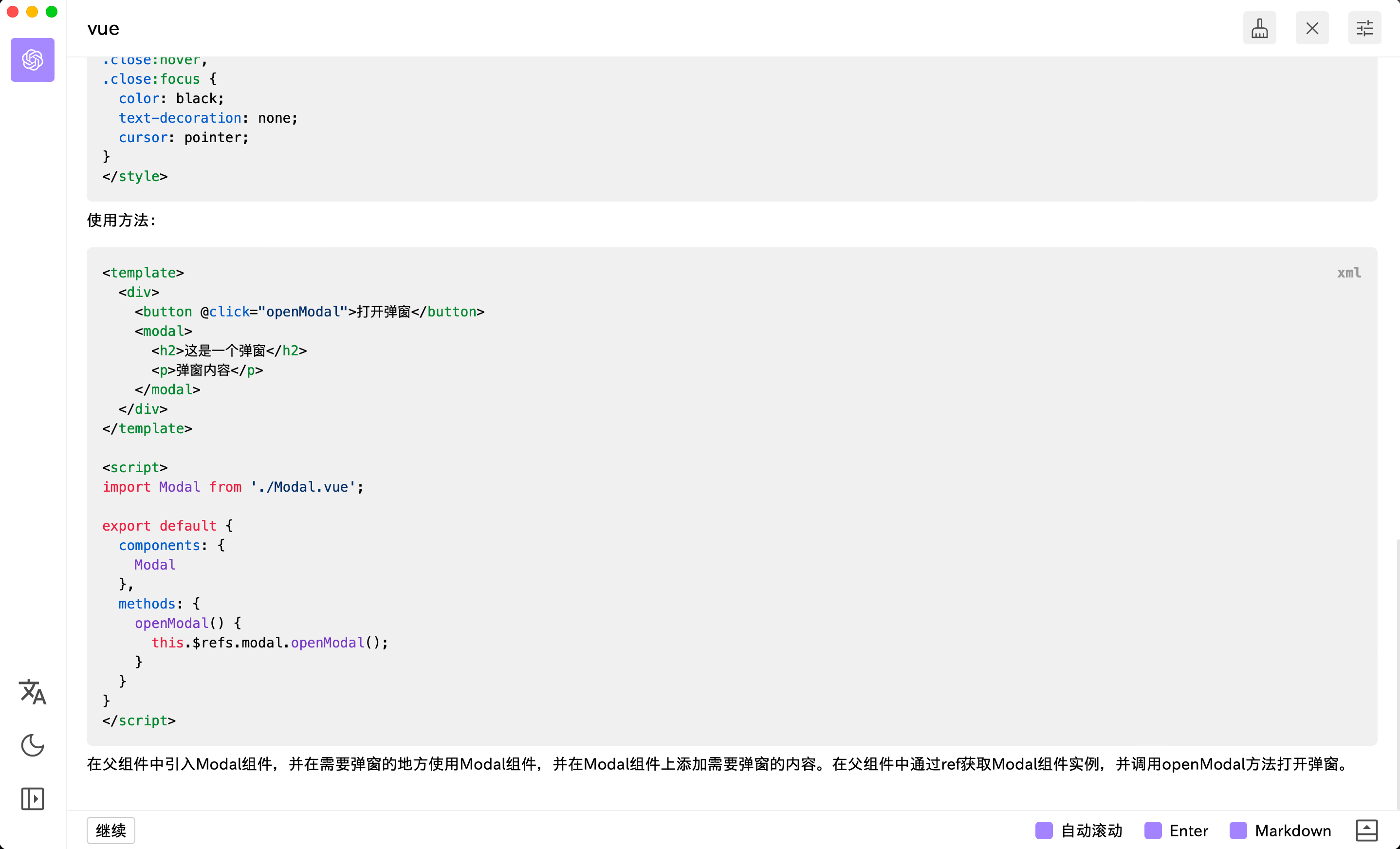The height and width of the screenshot is (849, 1400).
Task: Click the macOS yellow minimize button
Action: tap(33, 11)
